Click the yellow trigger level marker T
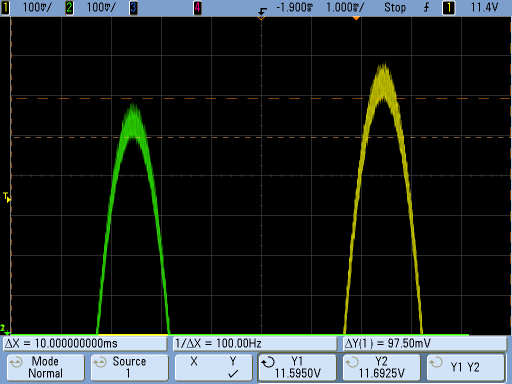The width and height of the screenshot is (512, 384). pos(7,197)
